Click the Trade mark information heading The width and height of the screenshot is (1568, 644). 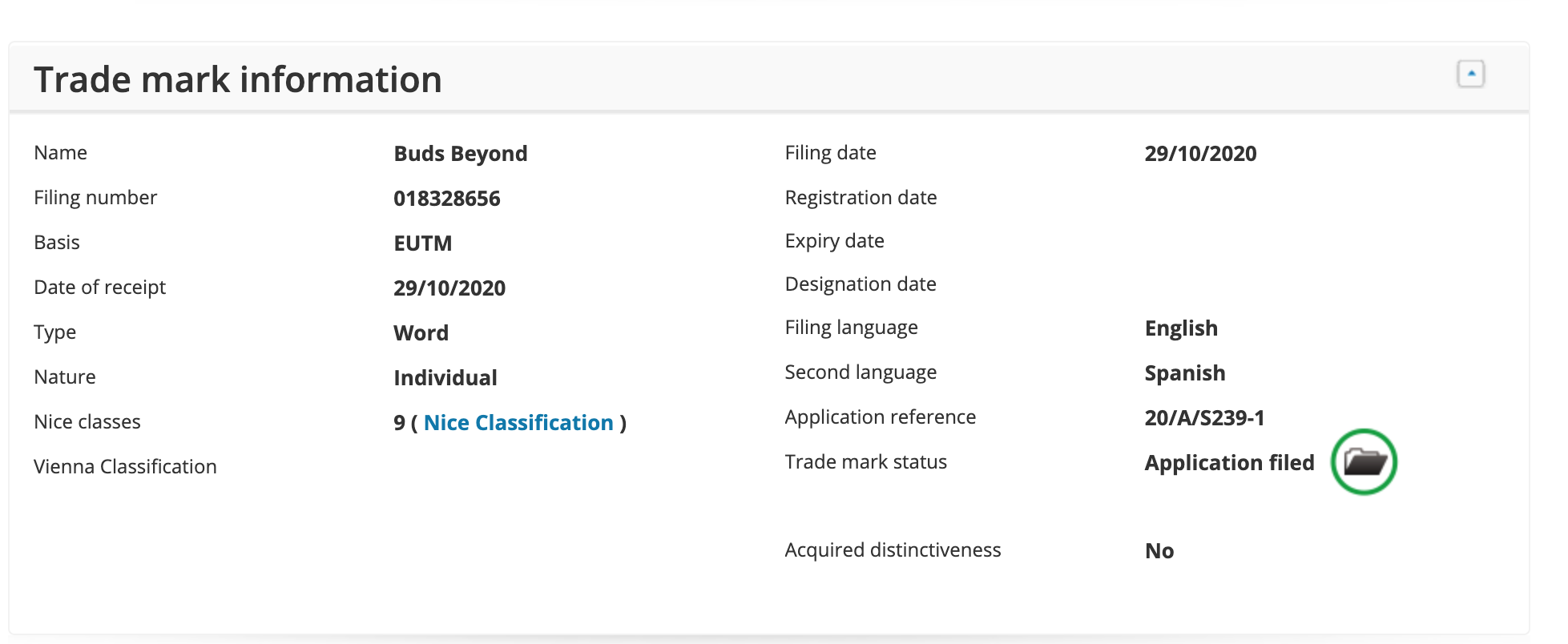click(238, 79)
